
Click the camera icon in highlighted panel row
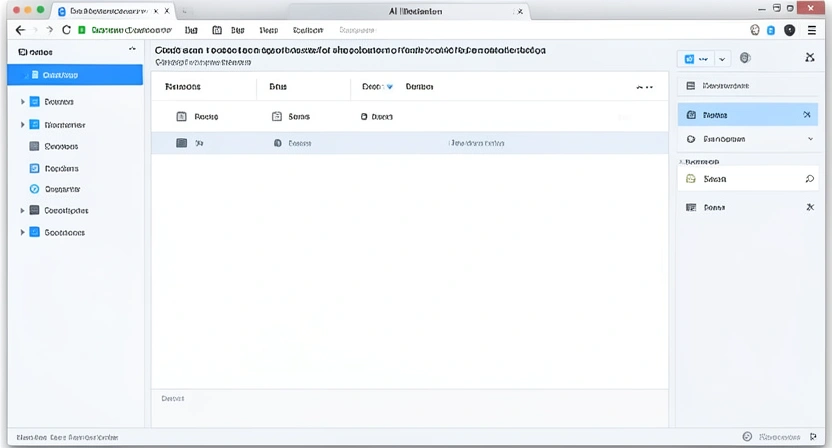tap(691, 115)
